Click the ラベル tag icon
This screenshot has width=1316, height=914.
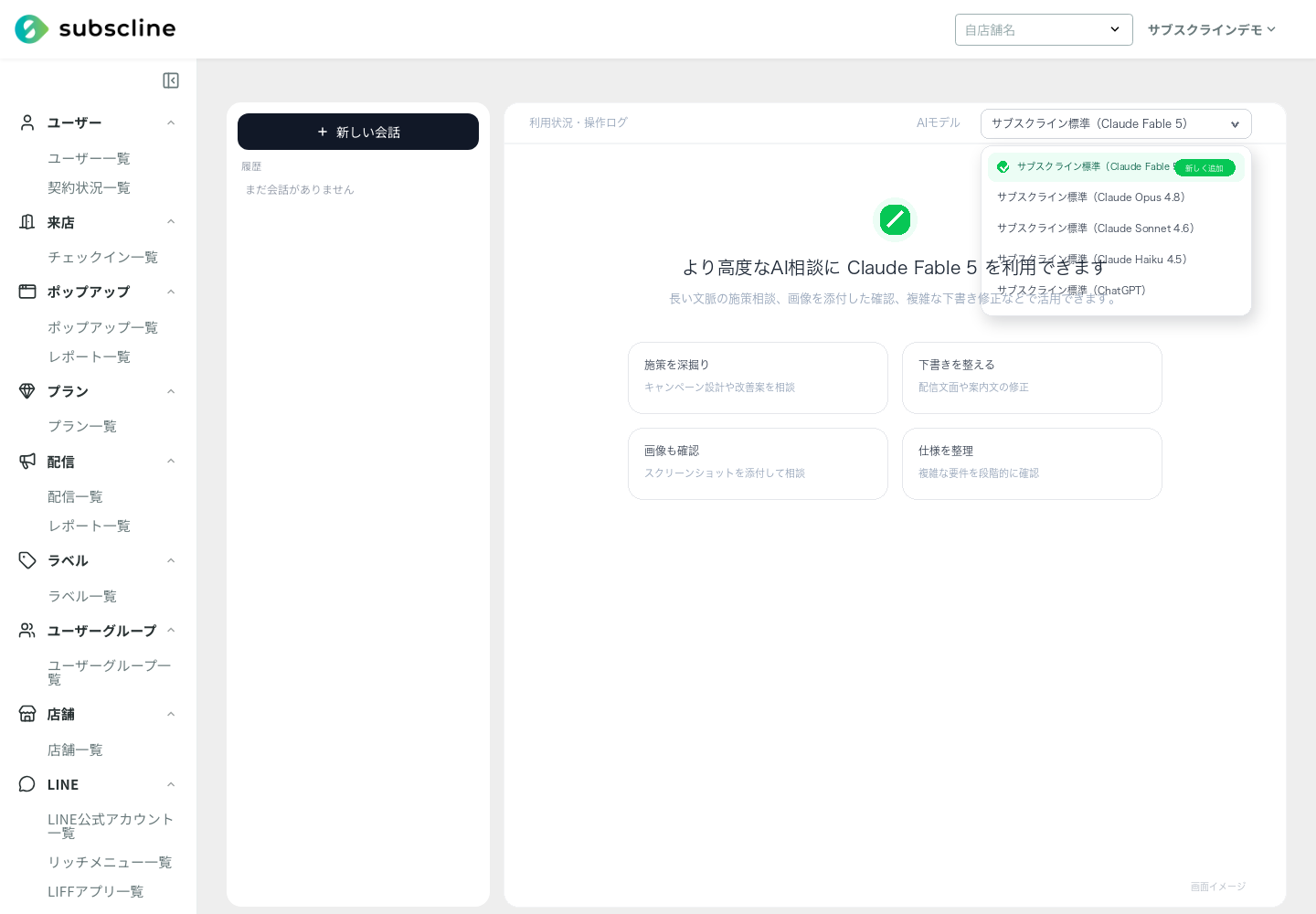[27, 560]
